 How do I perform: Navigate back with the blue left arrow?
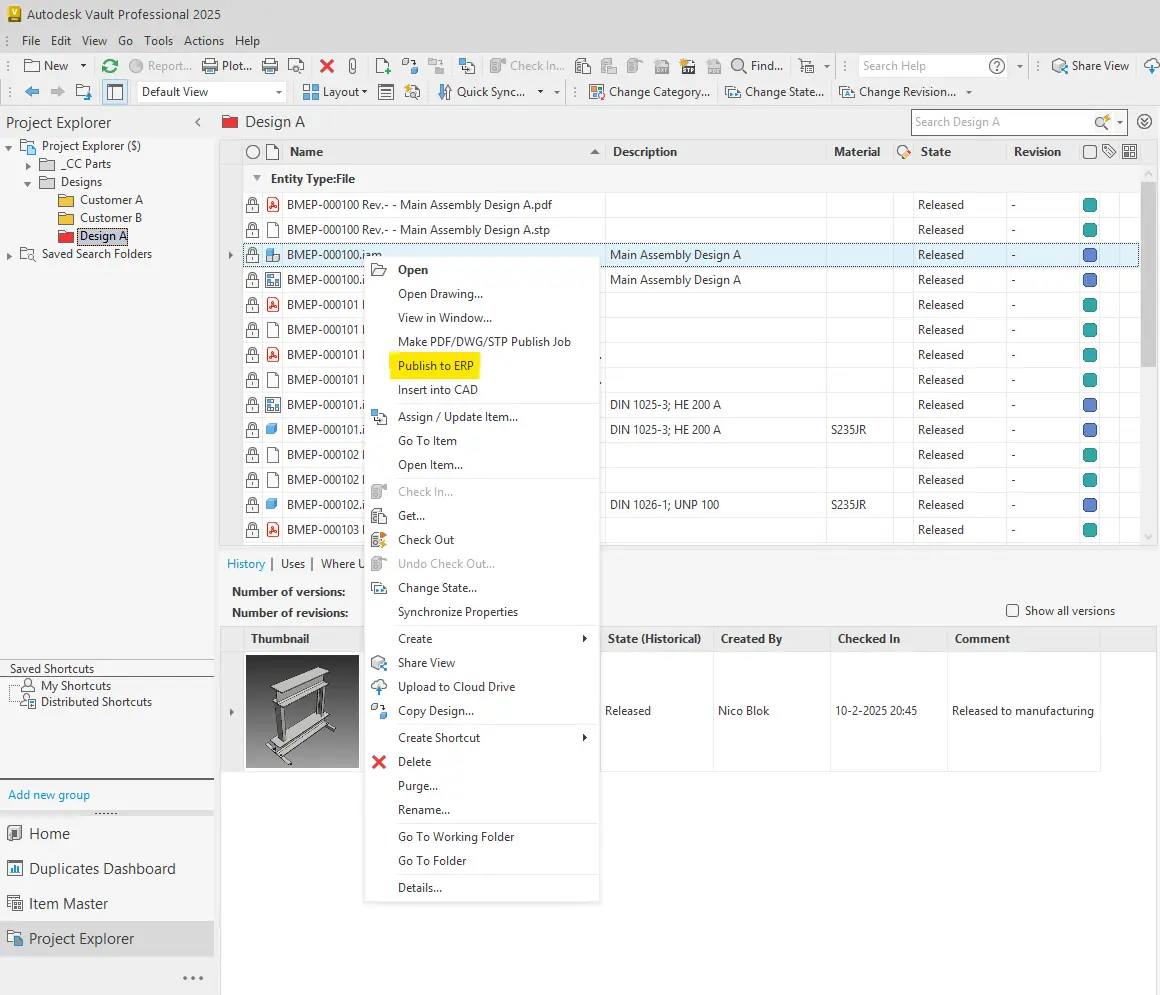32,92
